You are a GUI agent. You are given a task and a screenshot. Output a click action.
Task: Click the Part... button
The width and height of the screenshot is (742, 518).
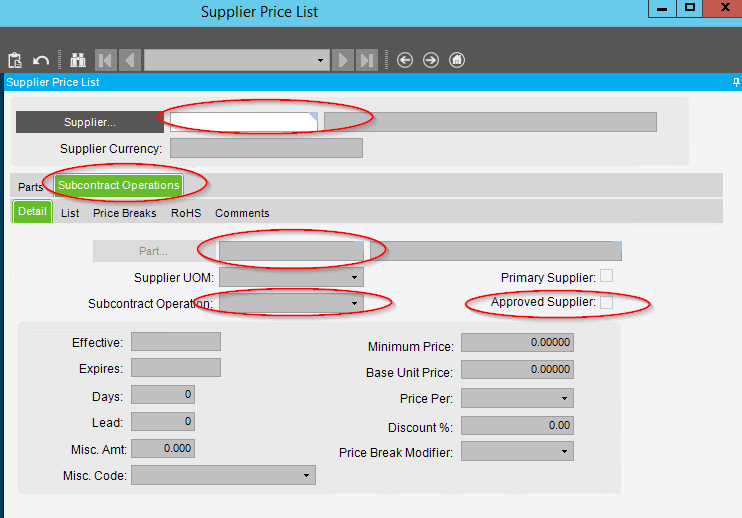click(153, 251)
